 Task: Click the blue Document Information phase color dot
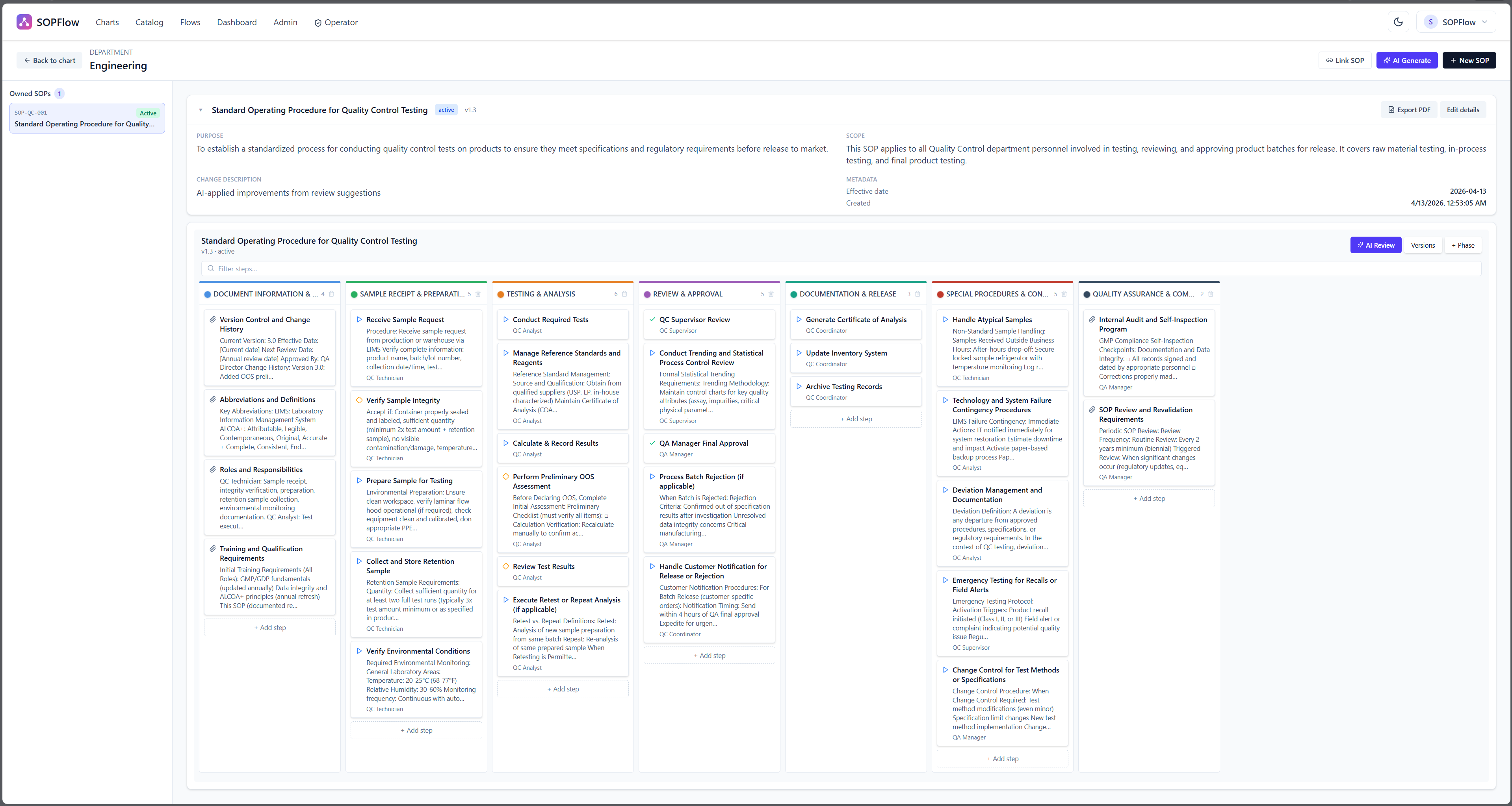[x=207, y=295]
